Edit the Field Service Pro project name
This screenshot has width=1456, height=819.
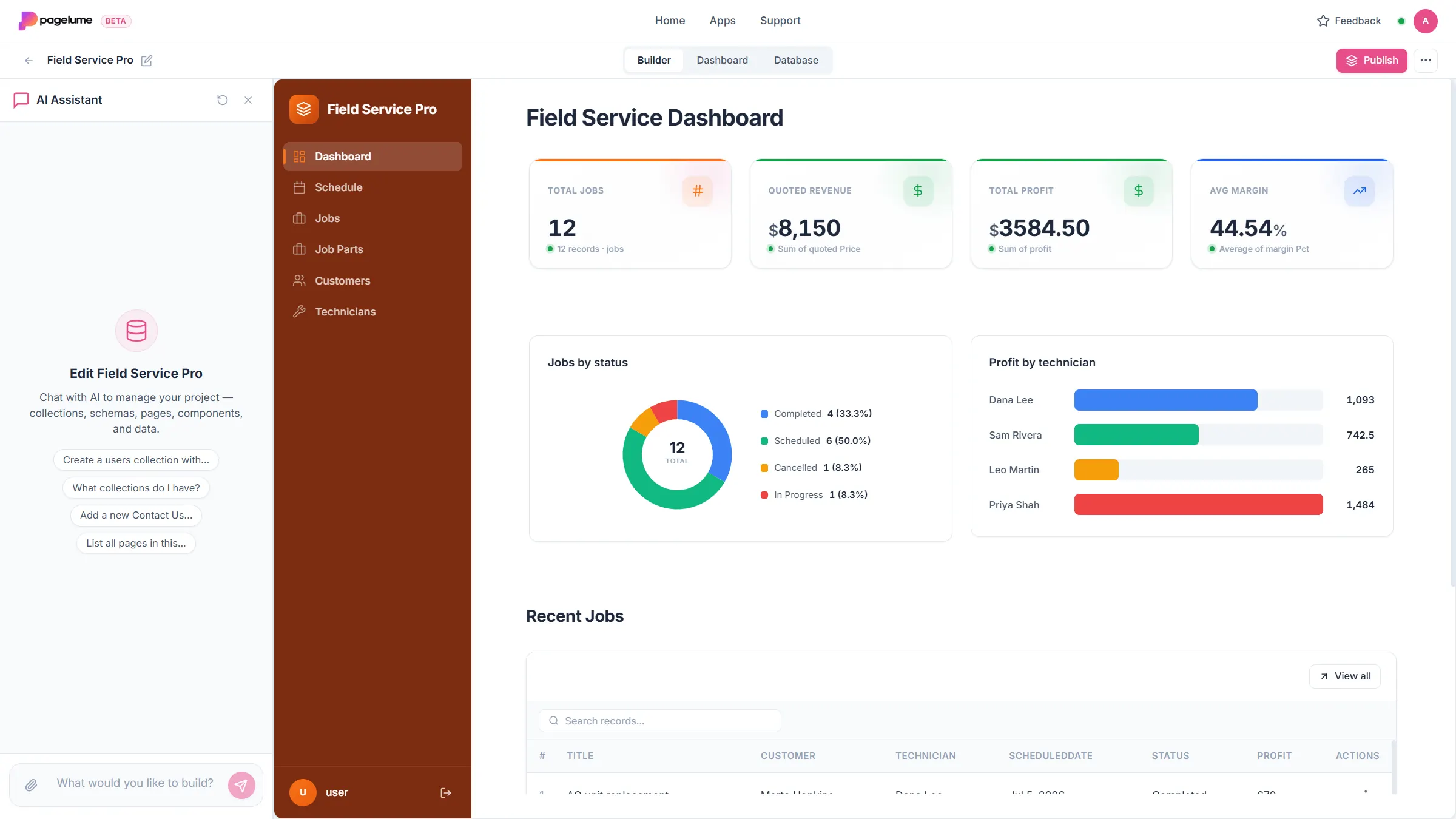[147, 60]
